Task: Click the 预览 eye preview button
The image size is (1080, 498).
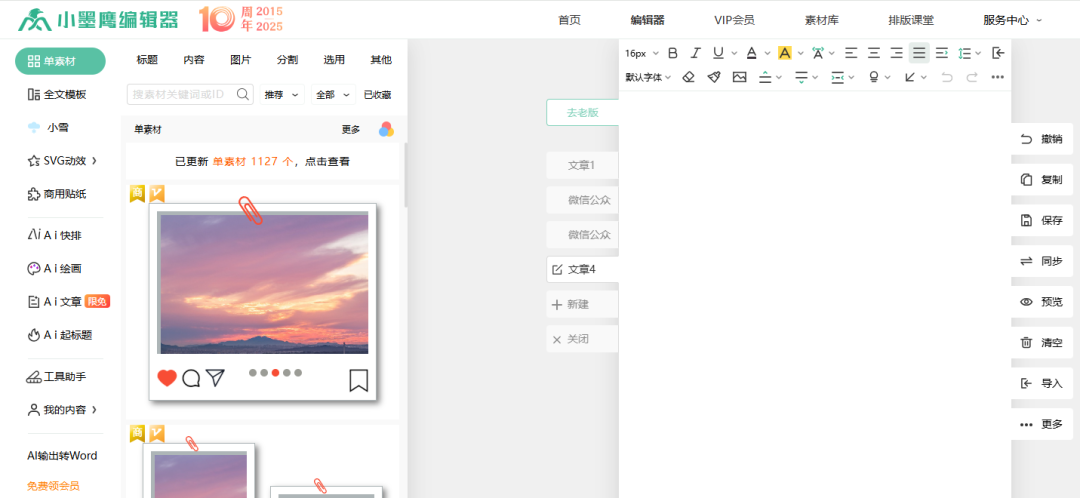Action: click(1041, 302)
